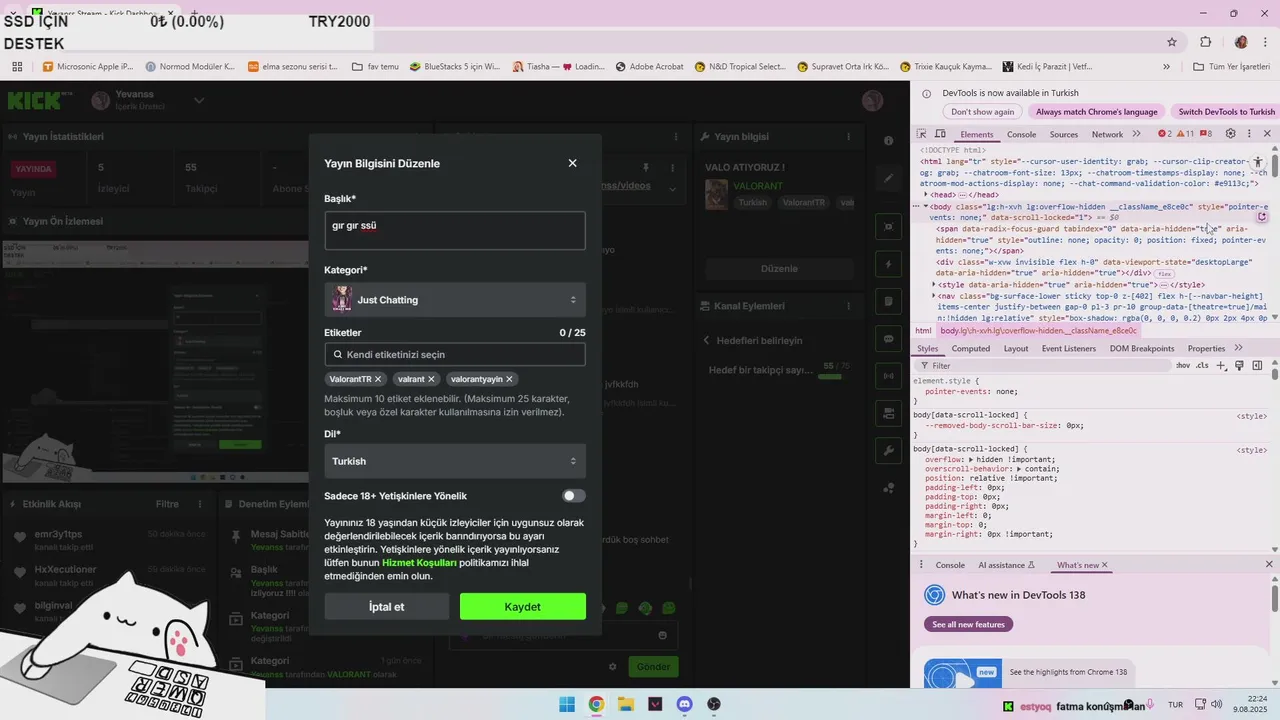Click the sidebar chat bubble icon
1280x720 pixels.
tap(889, 339)
